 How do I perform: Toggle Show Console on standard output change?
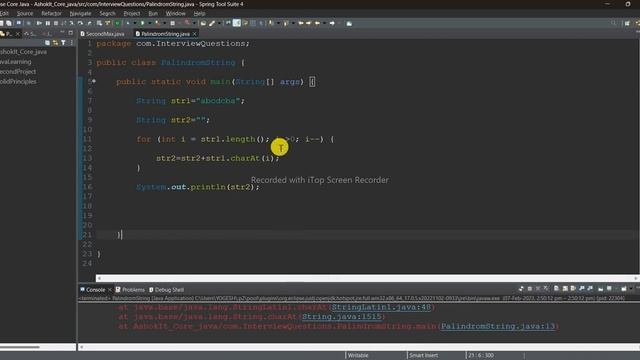click(582, 289)
